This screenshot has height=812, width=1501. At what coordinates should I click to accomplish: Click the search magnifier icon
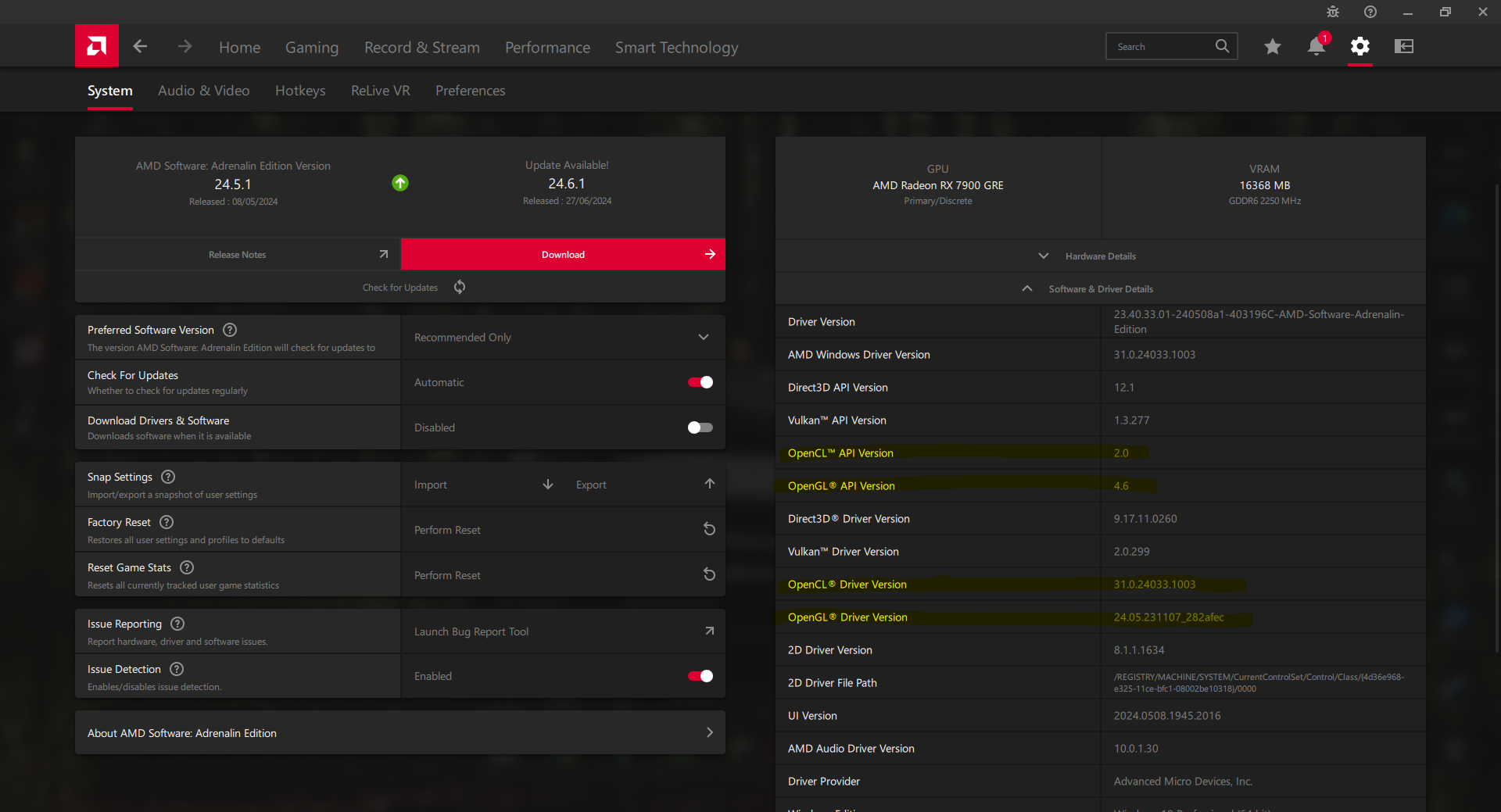1222,46
